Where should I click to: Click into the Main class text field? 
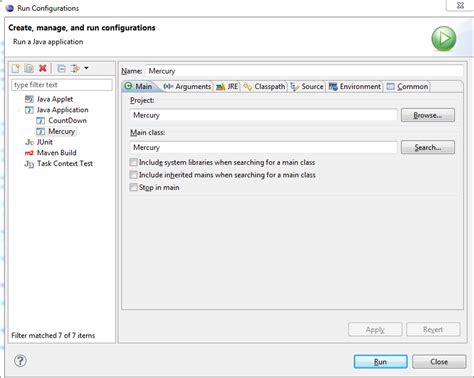[263, 147]
